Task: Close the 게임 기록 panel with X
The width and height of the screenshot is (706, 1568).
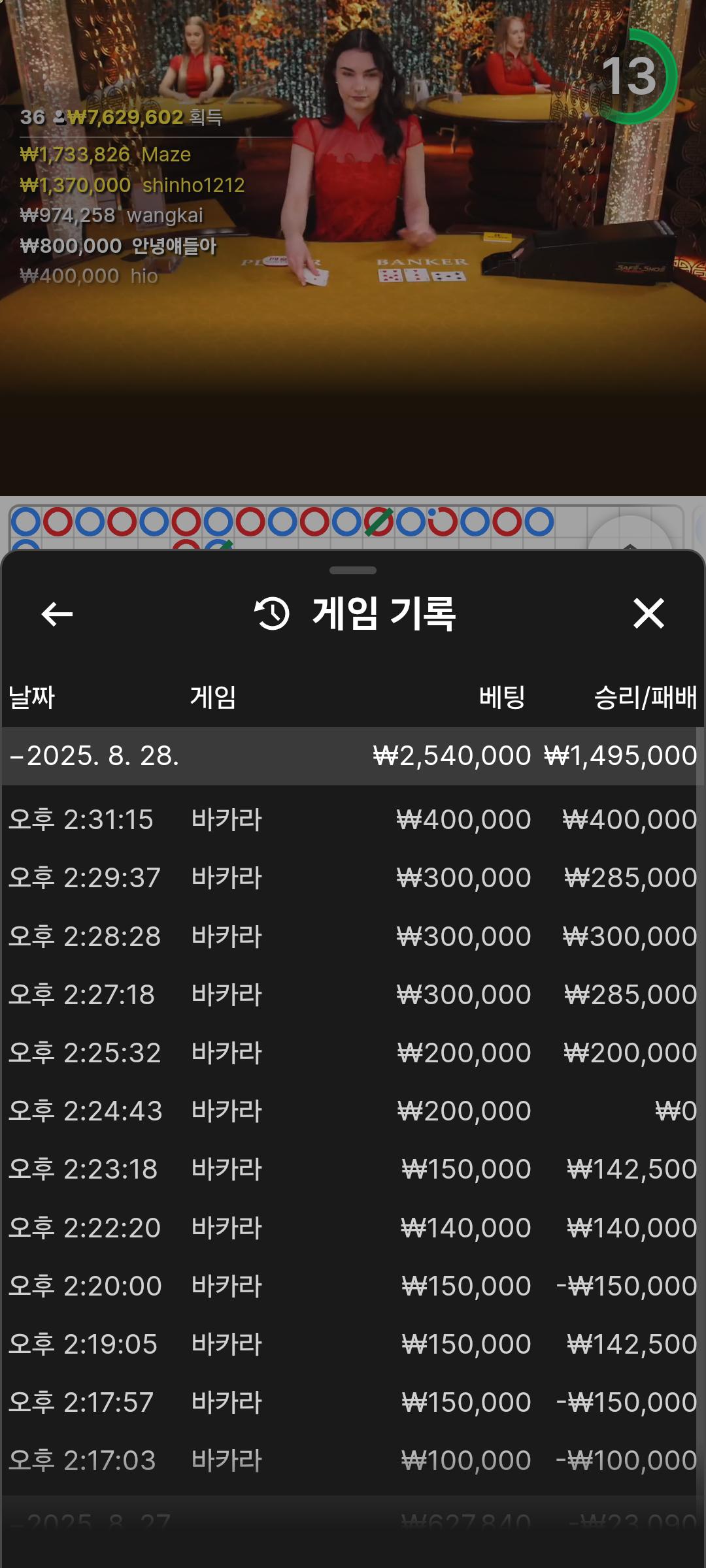Action: point(648,614)
